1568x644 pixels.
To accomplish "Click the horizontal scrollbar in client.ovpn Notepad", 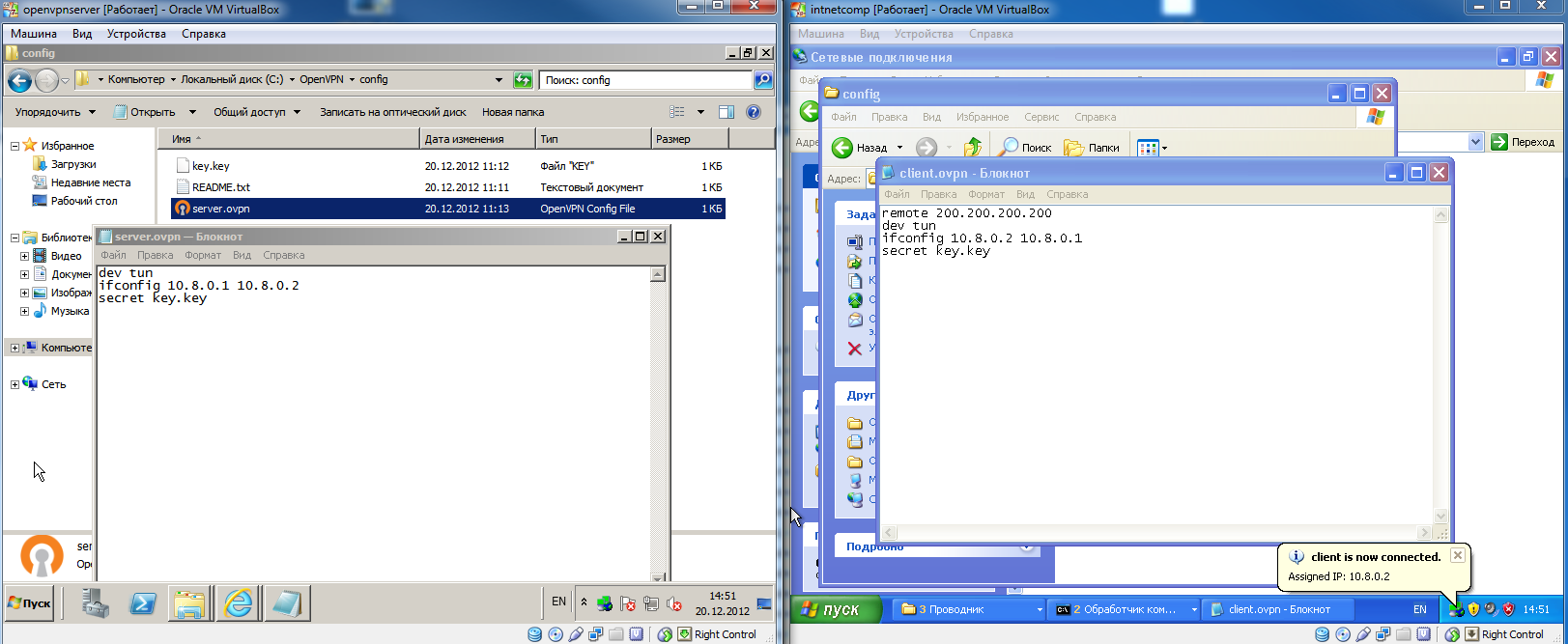I will tap(1156, 533).
